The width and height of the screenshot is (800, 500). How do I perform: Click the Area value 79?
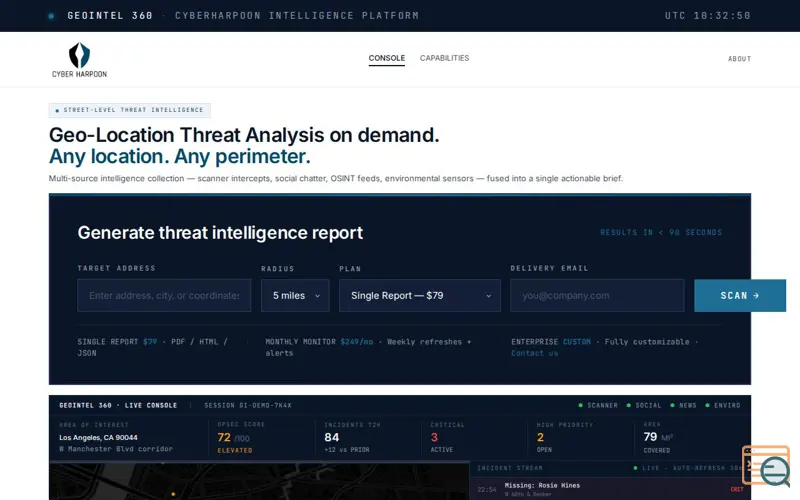coord(650,437)
